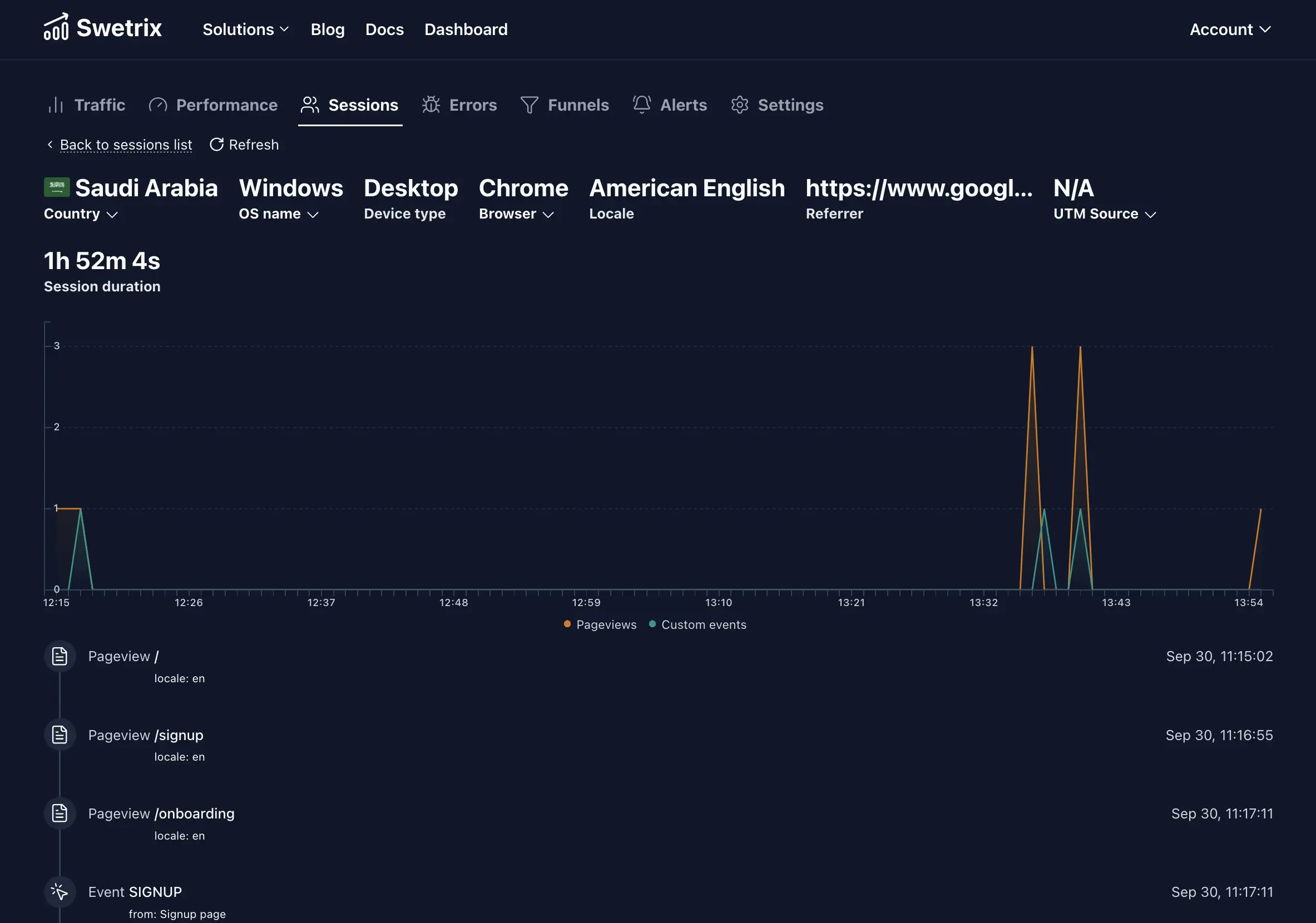The image size is (1316, 923).
Task: Click the Refresh circular arrow icon
Action: (216, 145)
